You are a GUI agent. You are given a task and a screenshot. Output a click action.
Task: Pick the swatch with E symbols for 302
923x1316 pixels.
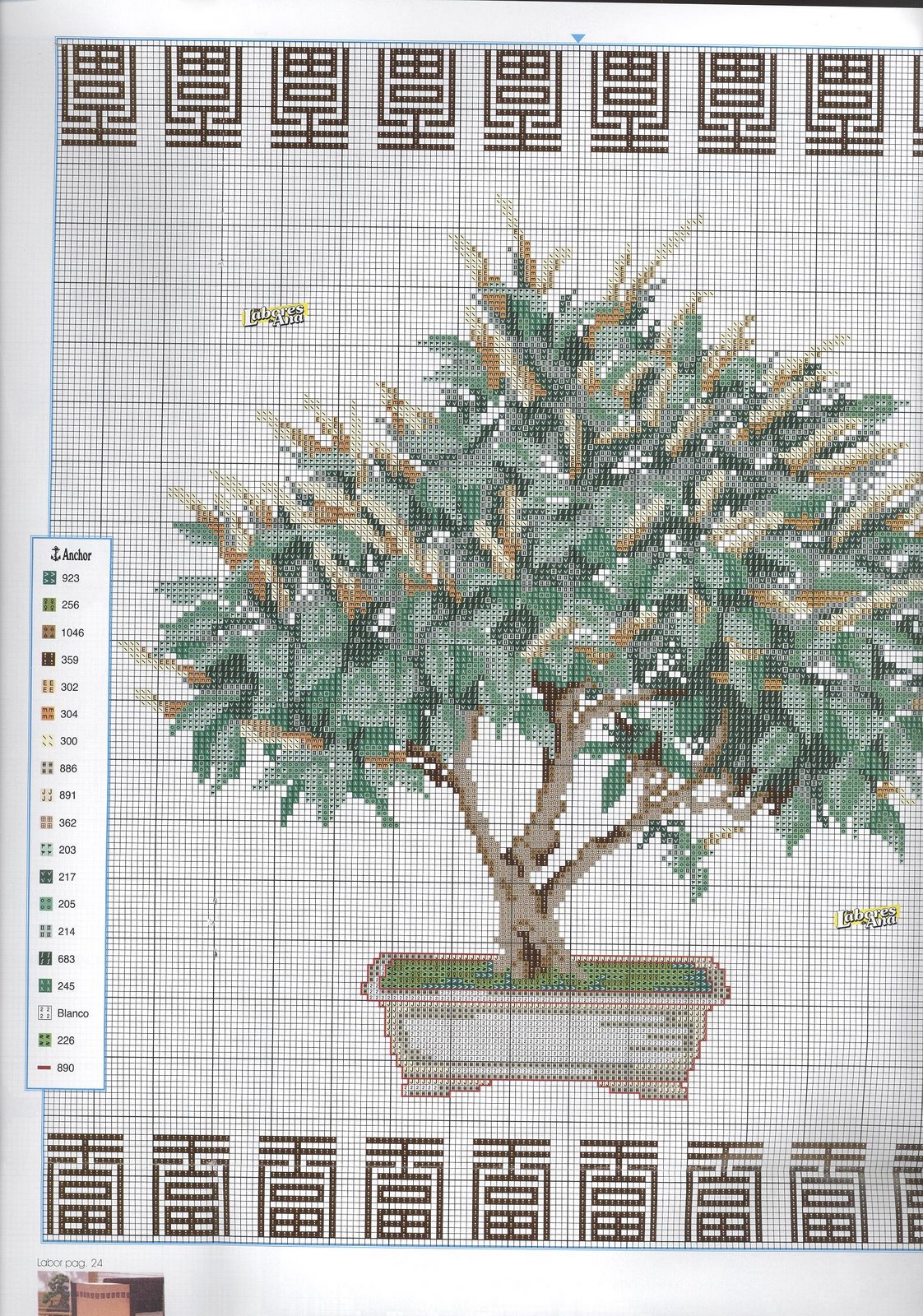[x=47, y=687]
